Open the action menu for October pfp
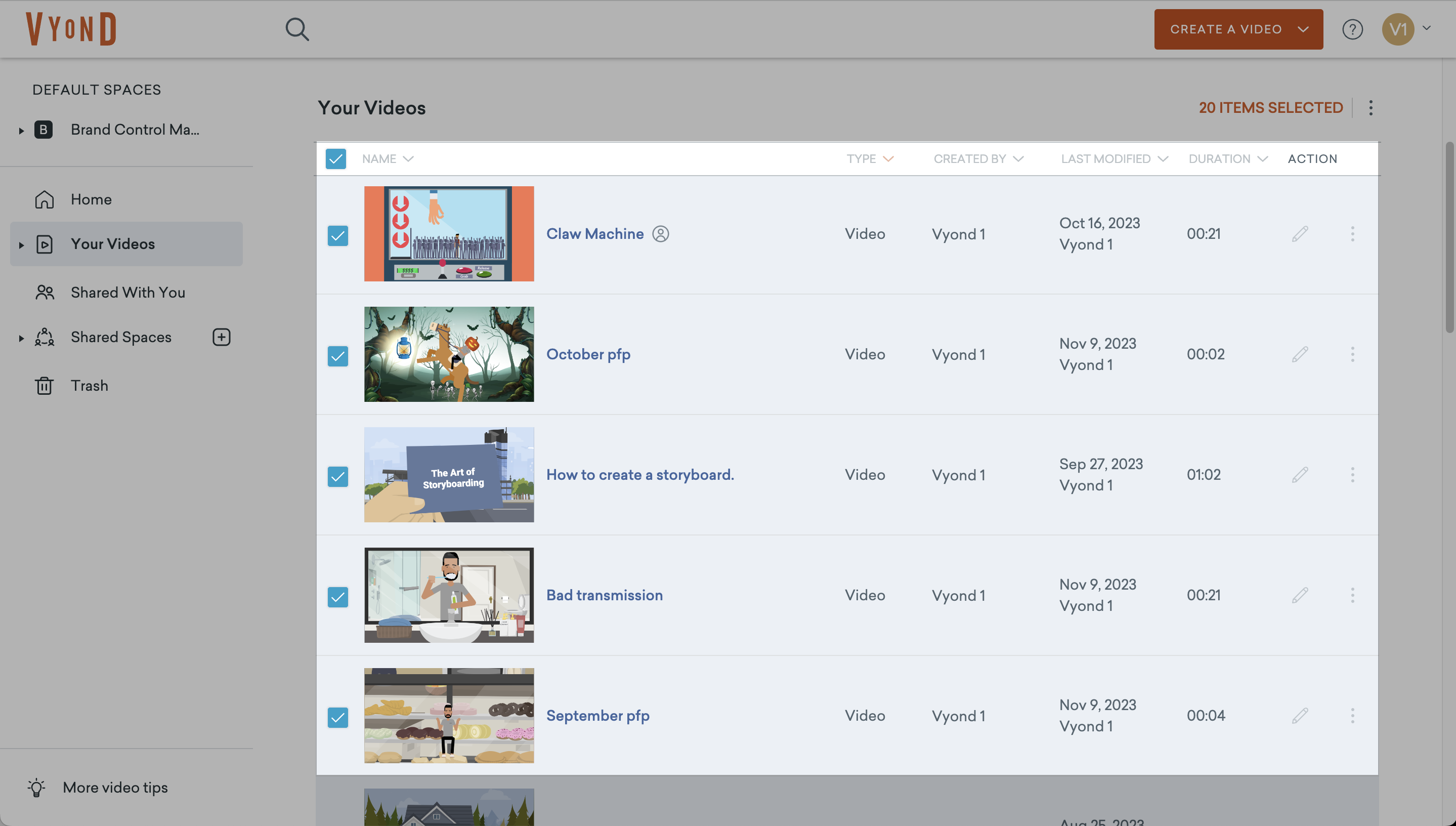Image resolution: width=1456 pixels, height=826 pixels. [x=1352, y=354]
